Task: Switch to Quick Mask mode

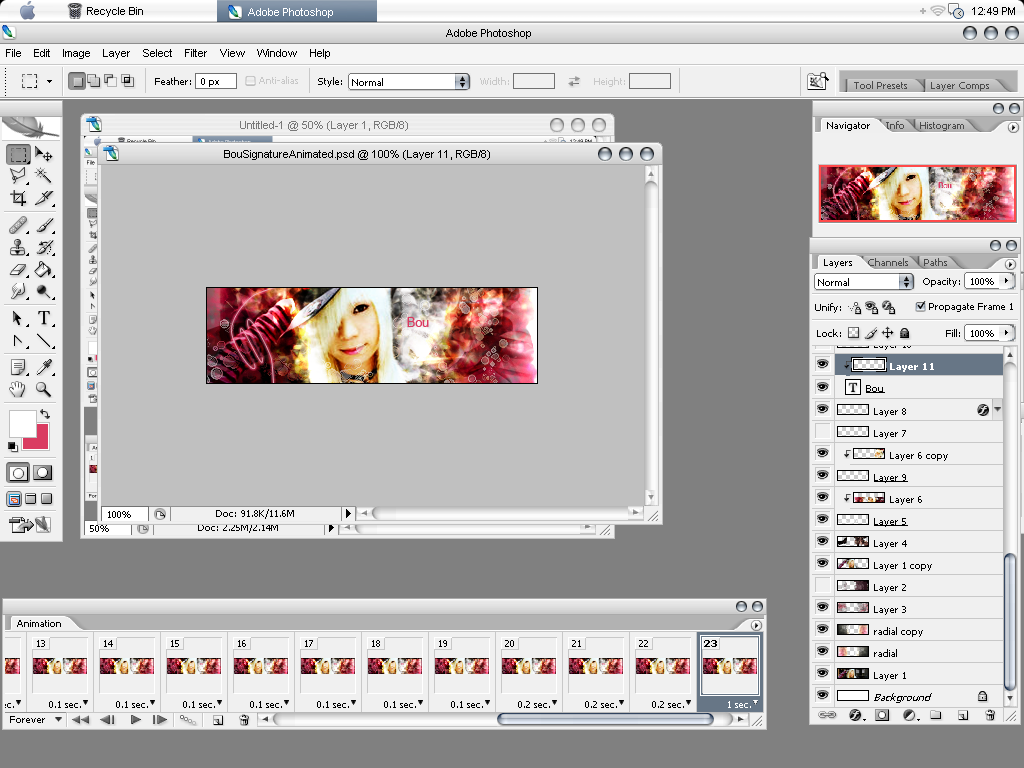Action: (42, 473)
